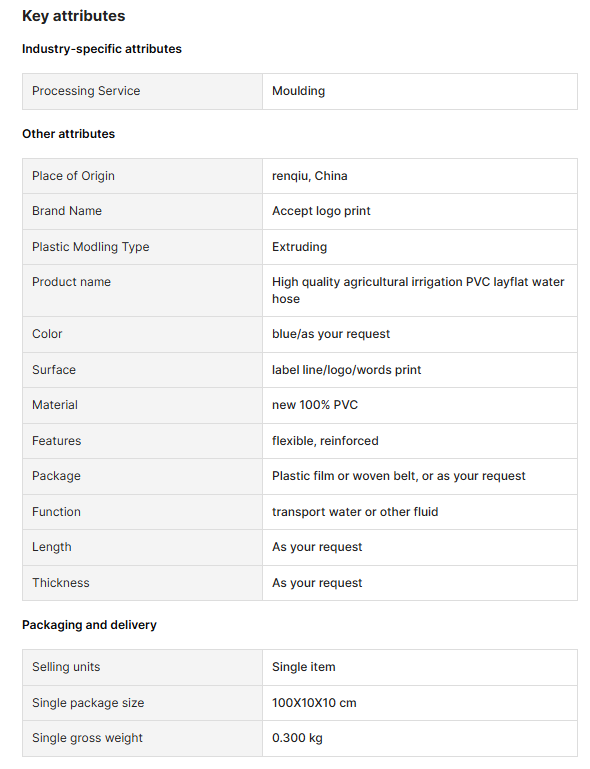The height and width of the screenshot is (769, 590).
Task: Click the 100X10X10 cm package size value
Action: tap(314, 703)
